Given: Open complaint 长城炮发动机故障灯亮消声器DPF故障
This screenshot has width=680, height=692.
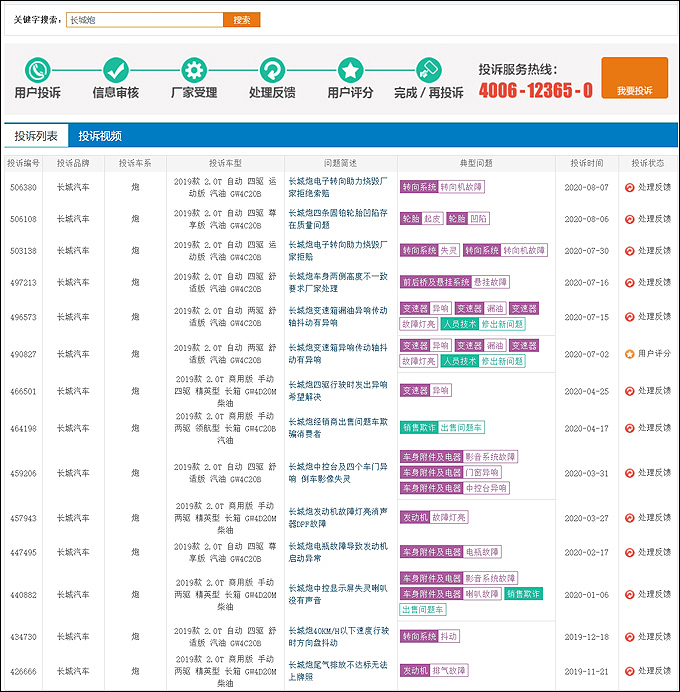Looking at the screenshot, I should [338, 518].
